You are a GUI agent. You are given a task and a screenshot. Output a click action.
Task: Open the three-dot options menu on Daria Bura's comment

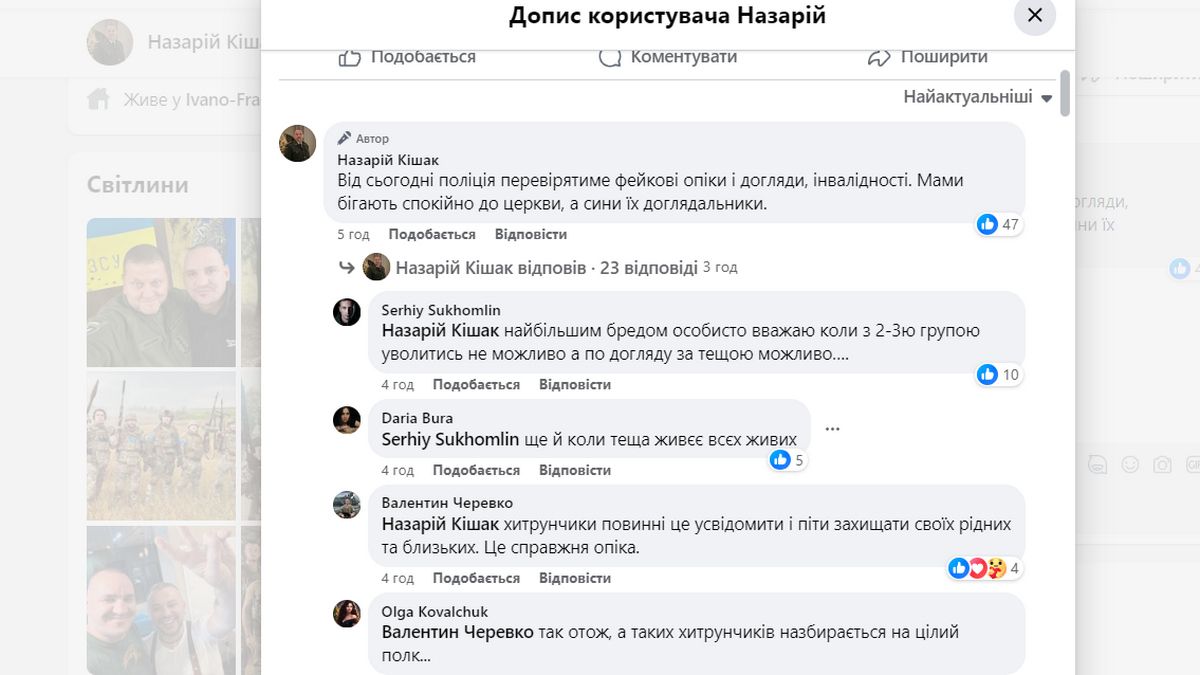[833, 428]
